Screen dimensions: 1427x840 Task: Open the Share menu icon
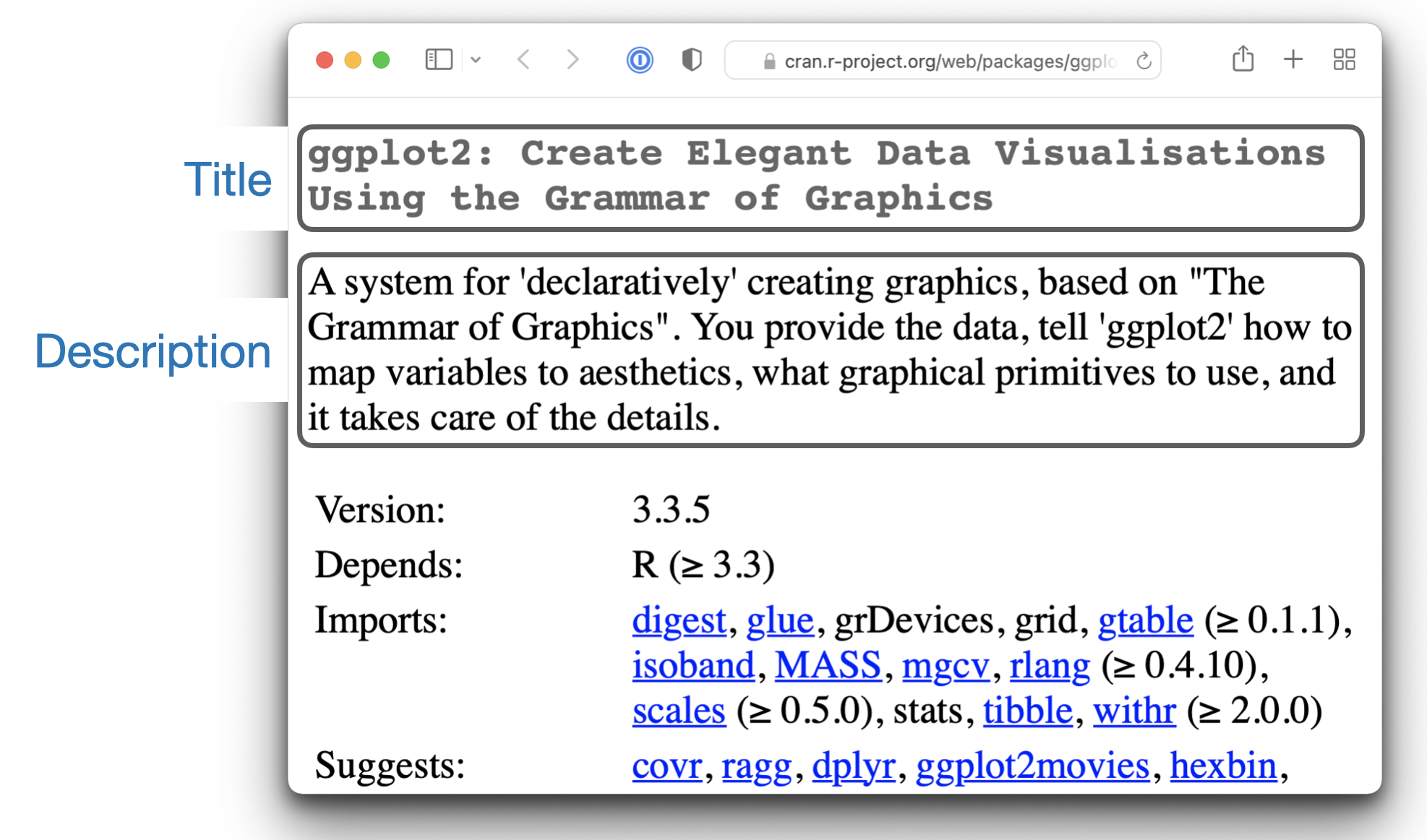pyautogui.click(x=1243, y=59)
